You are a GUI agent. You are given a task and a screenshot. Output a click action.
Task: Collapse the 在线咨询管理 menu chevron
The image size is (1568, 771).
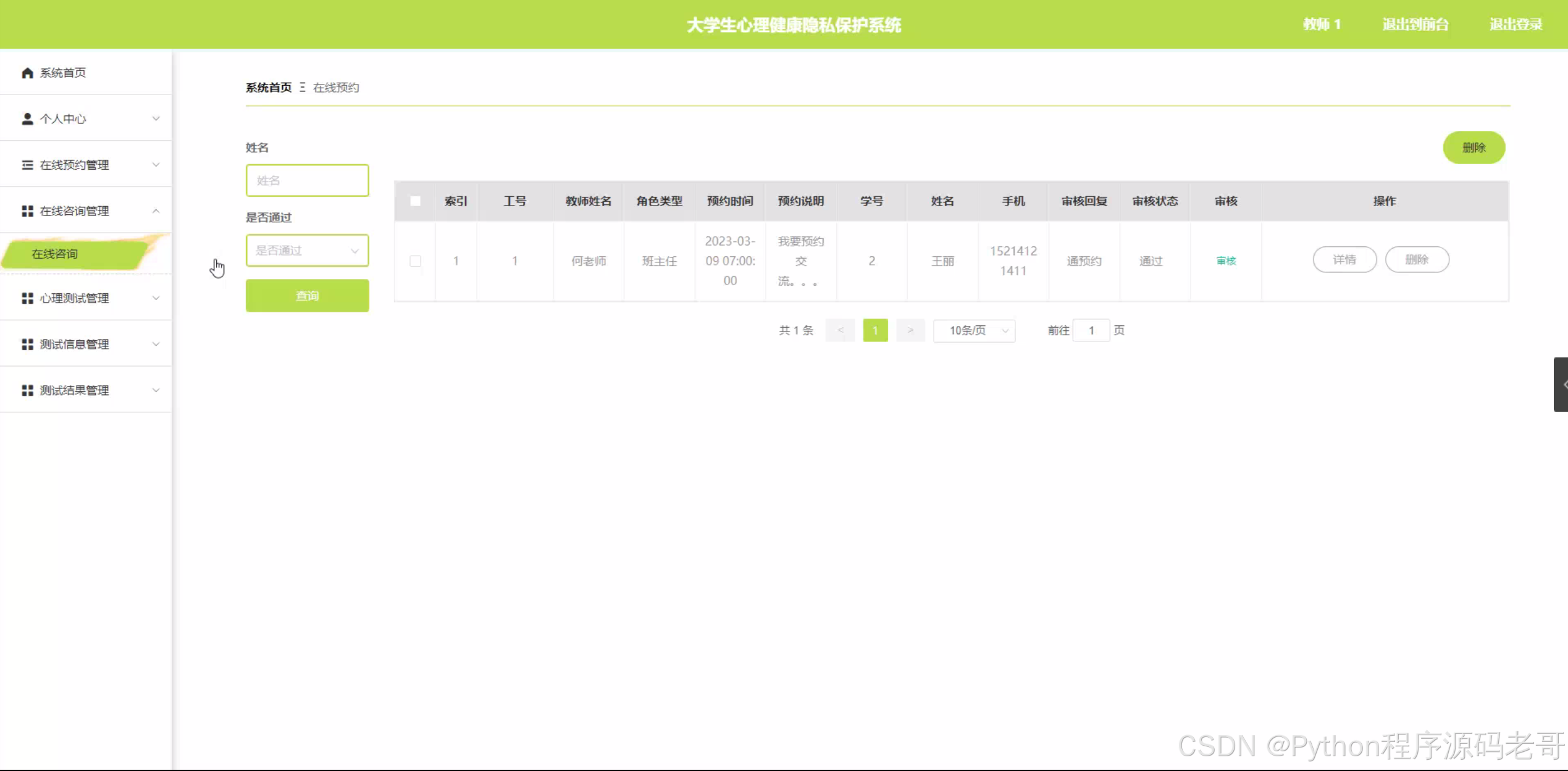(156, 211)
